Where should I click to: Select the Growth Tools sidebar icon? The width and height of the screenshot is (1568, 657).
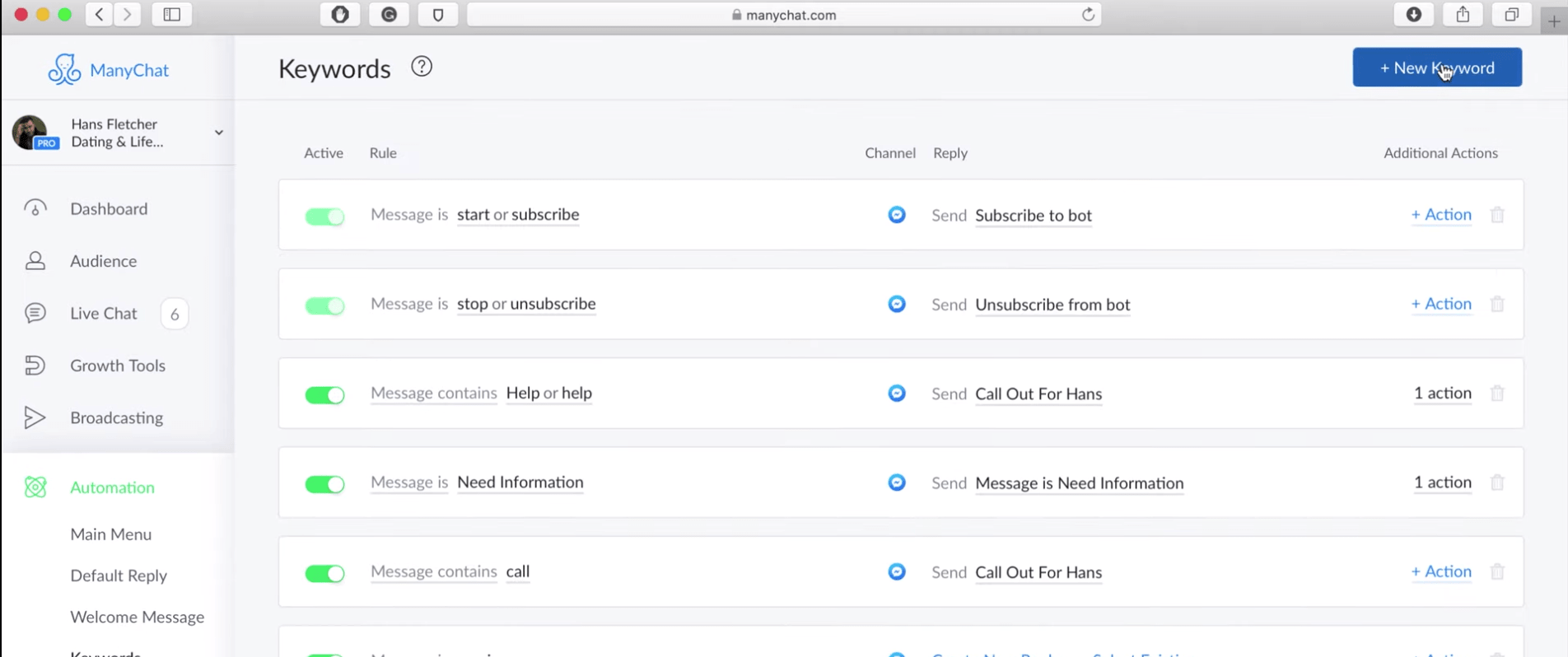pyautogui.click(x=35, y=366)
